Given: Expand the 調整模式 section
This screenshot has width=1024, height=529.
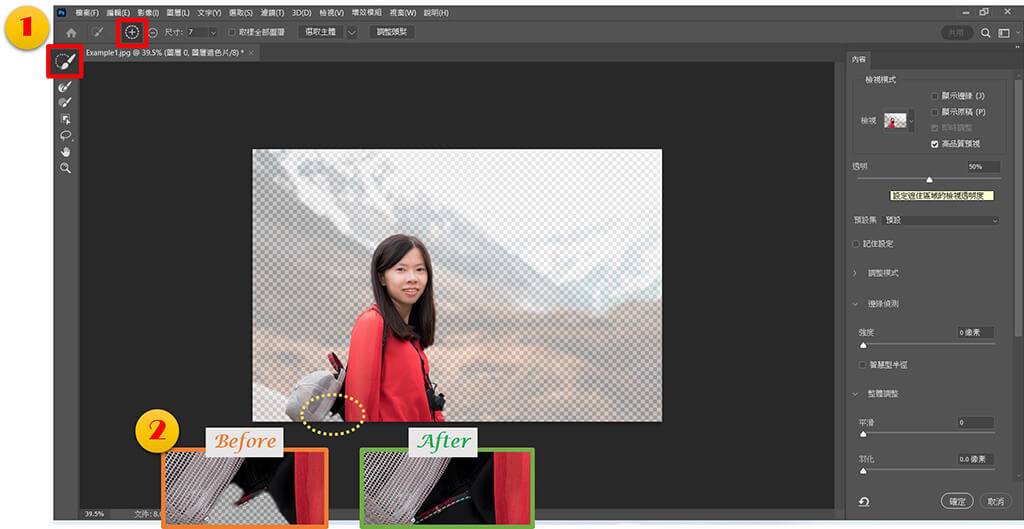Looking at the screenshot, I should (x=855, y=273).
